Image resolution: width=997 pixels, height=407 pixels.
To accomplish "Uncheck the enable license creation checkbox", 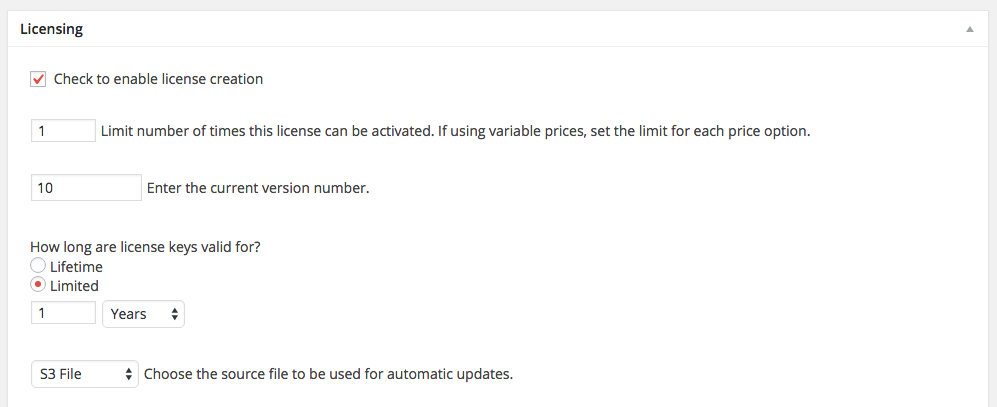I will 39,79.
